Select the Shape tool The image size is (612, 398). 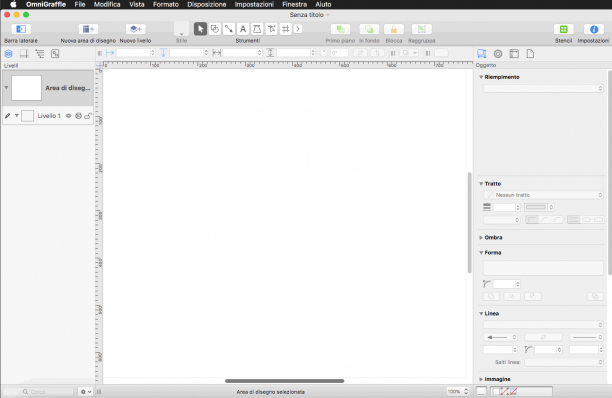pyautogui.click(x=215, y=29)
